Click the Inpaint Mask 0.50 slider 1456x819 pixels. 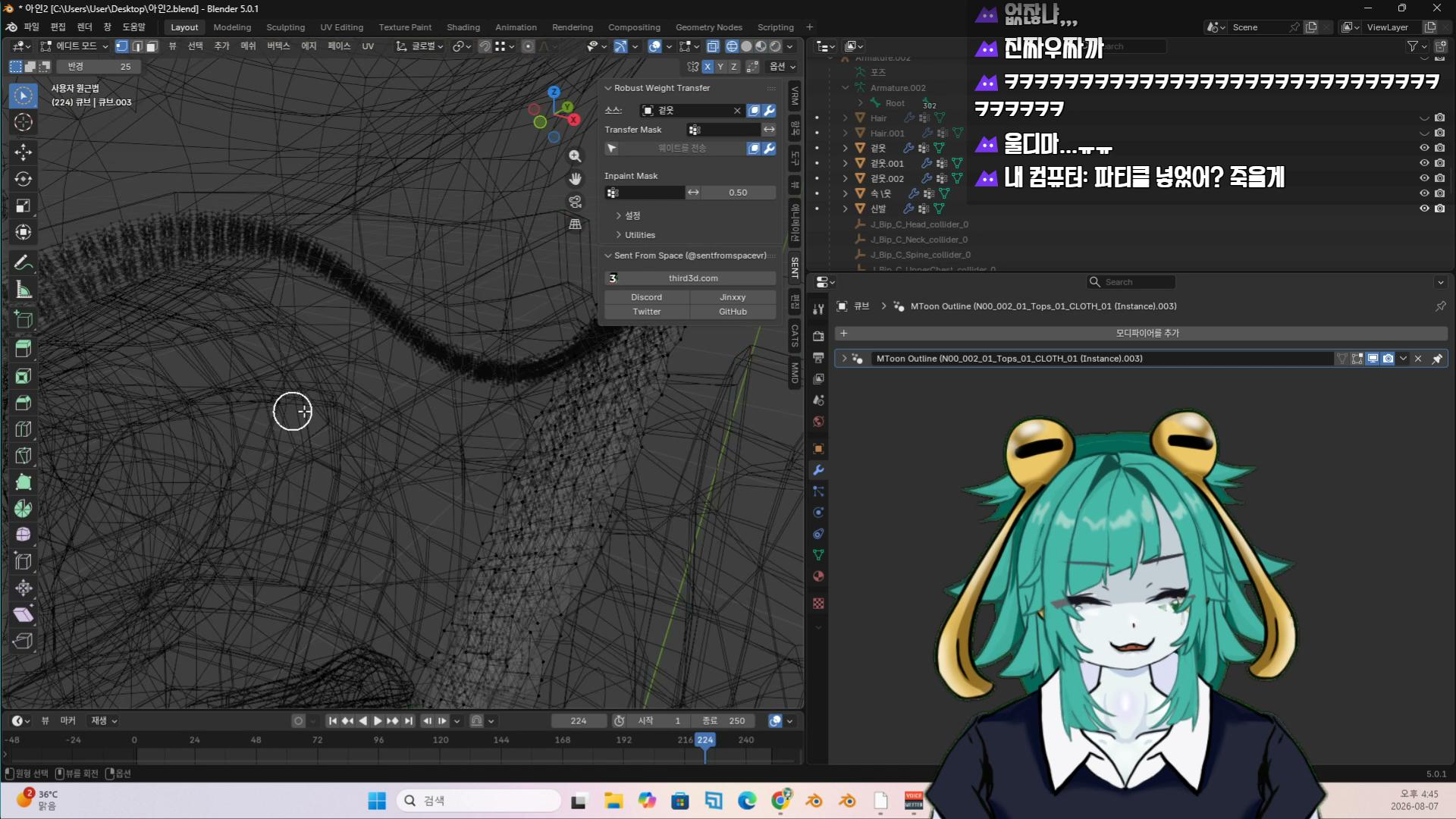tap(738, 193)
